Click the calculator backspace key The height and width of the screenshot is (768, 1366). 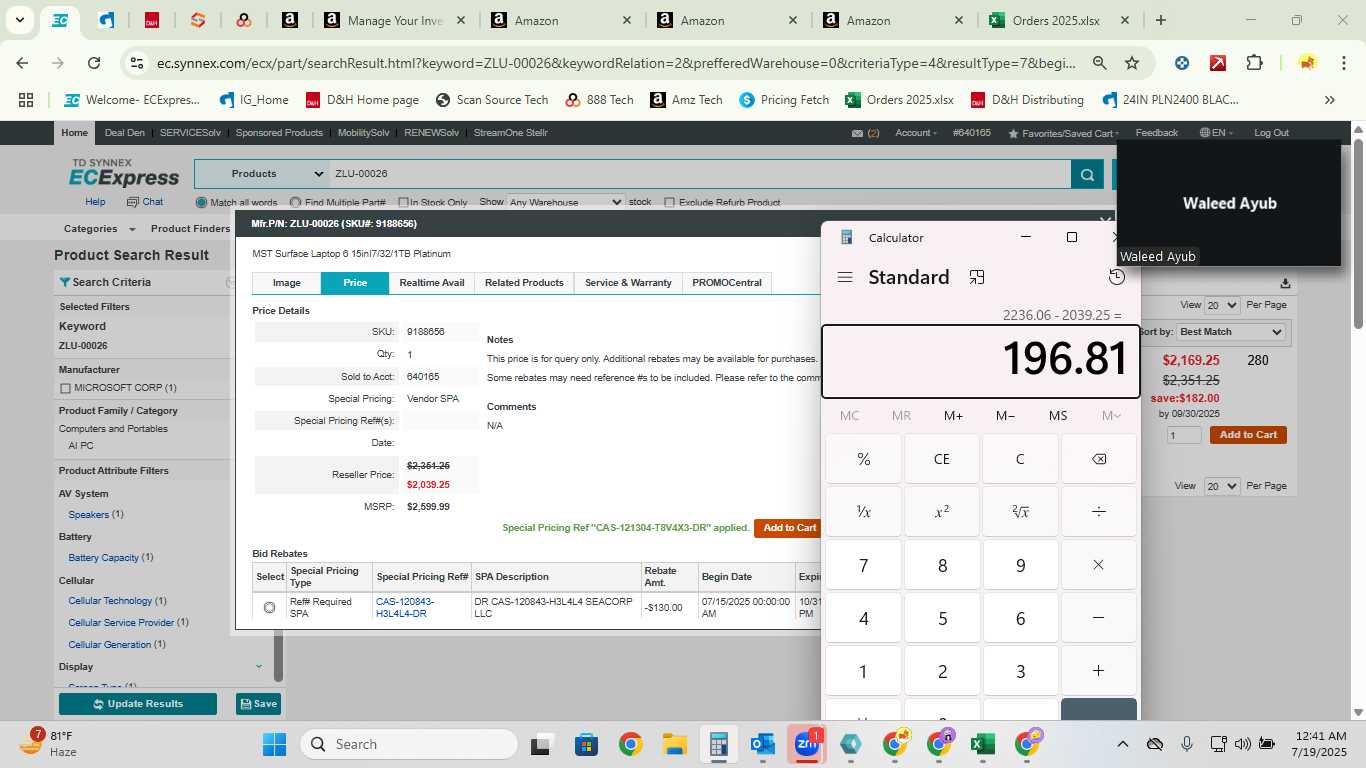(1098, 459)
